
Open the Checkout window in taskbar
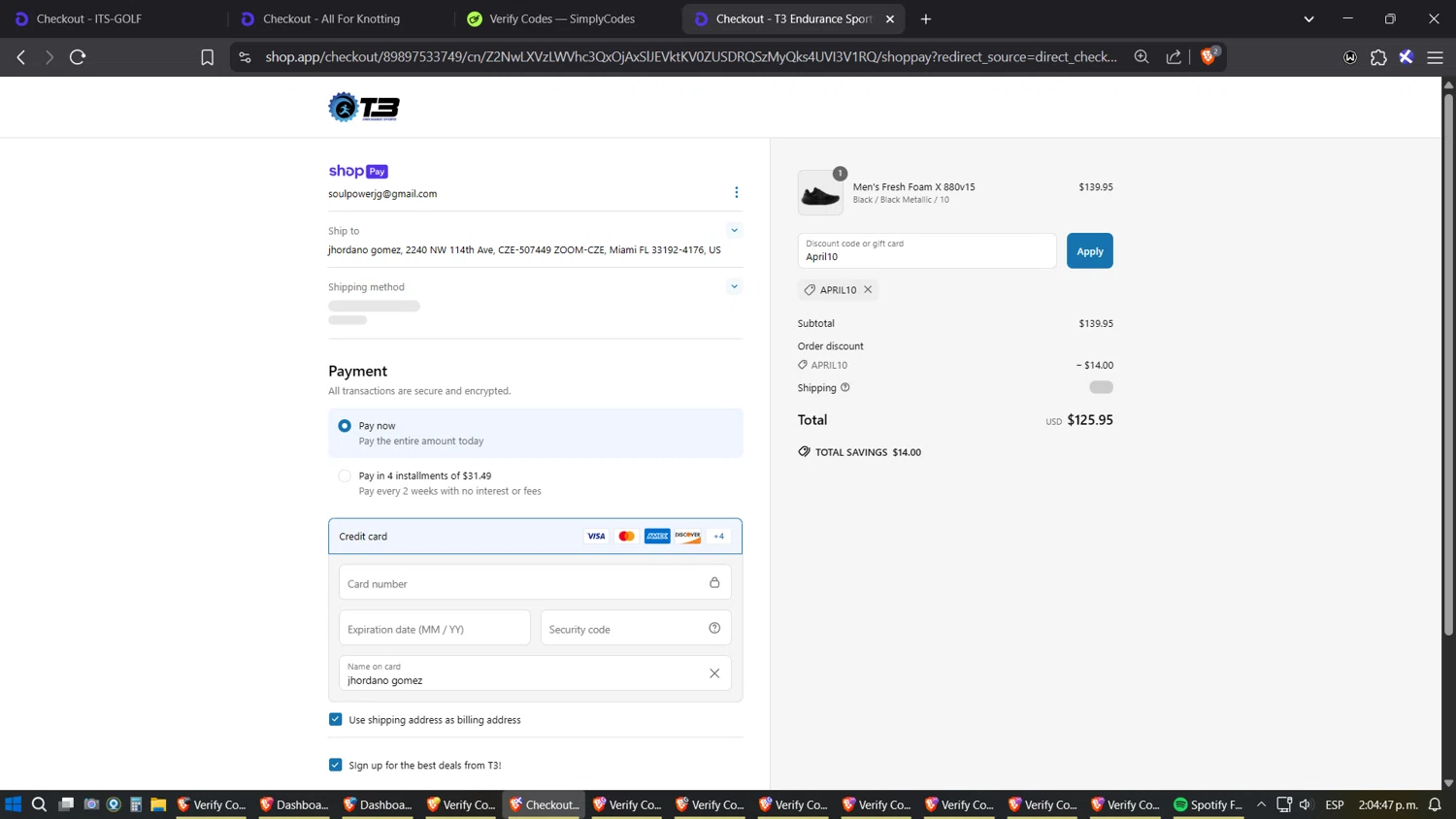click(x=545, y=804)
